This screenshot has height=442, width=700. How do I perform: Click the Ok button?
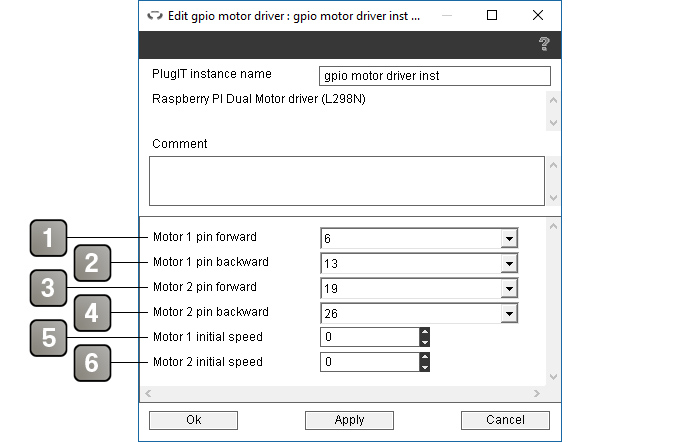193,420
